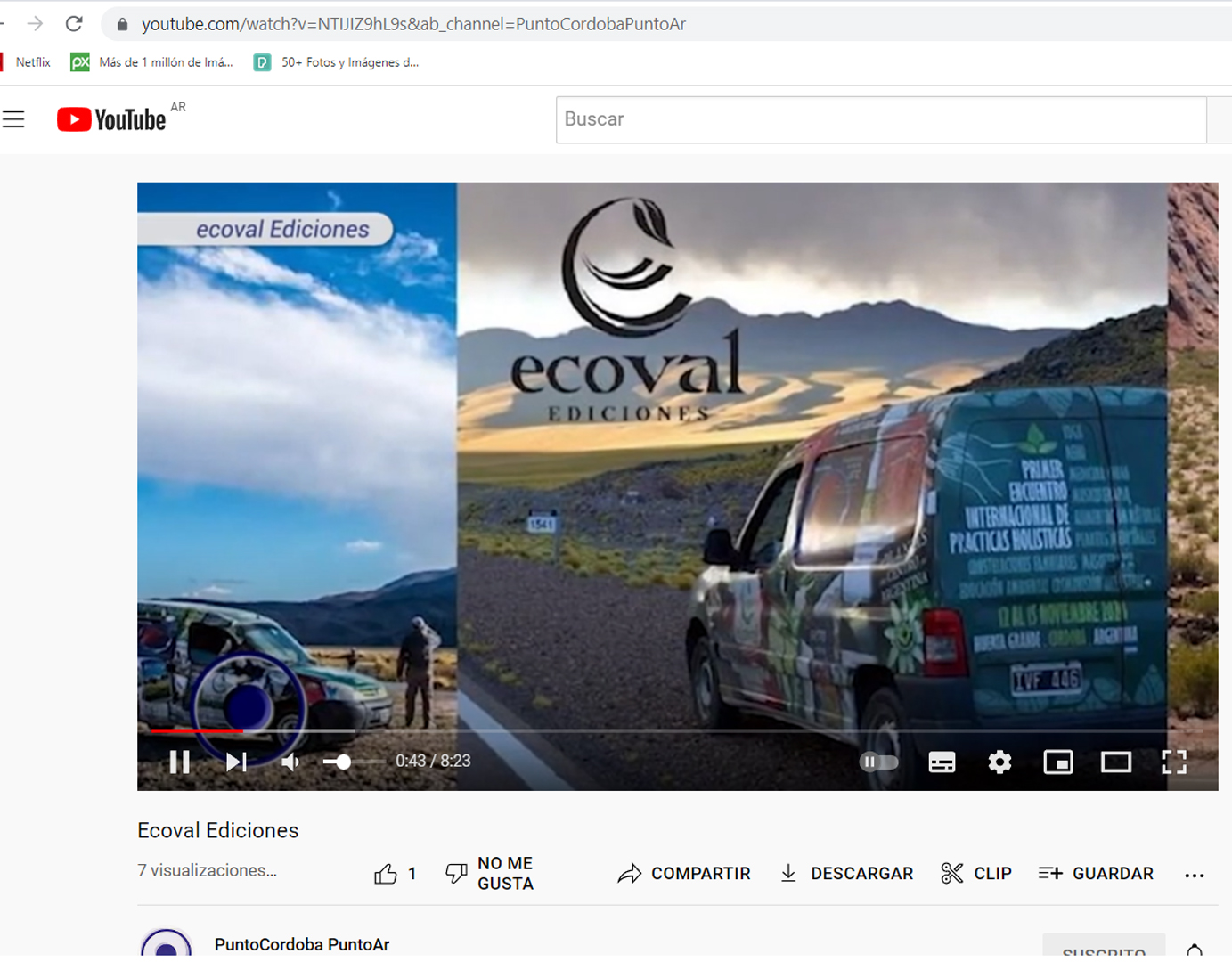This screenshot has width=1232, height=962.
Task: Click DESCARGAR to download the video
Action: pos(844,873)
